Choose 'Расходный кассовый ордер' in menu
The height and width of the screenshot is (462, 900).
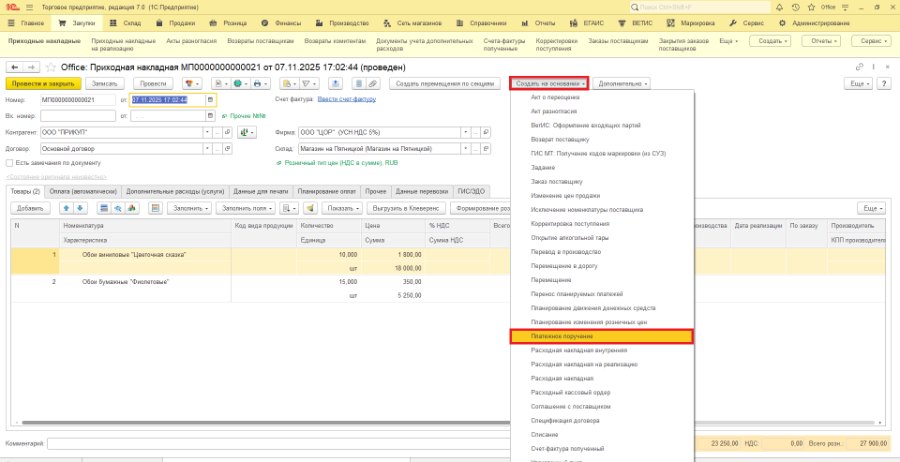(x=602, y=393)
